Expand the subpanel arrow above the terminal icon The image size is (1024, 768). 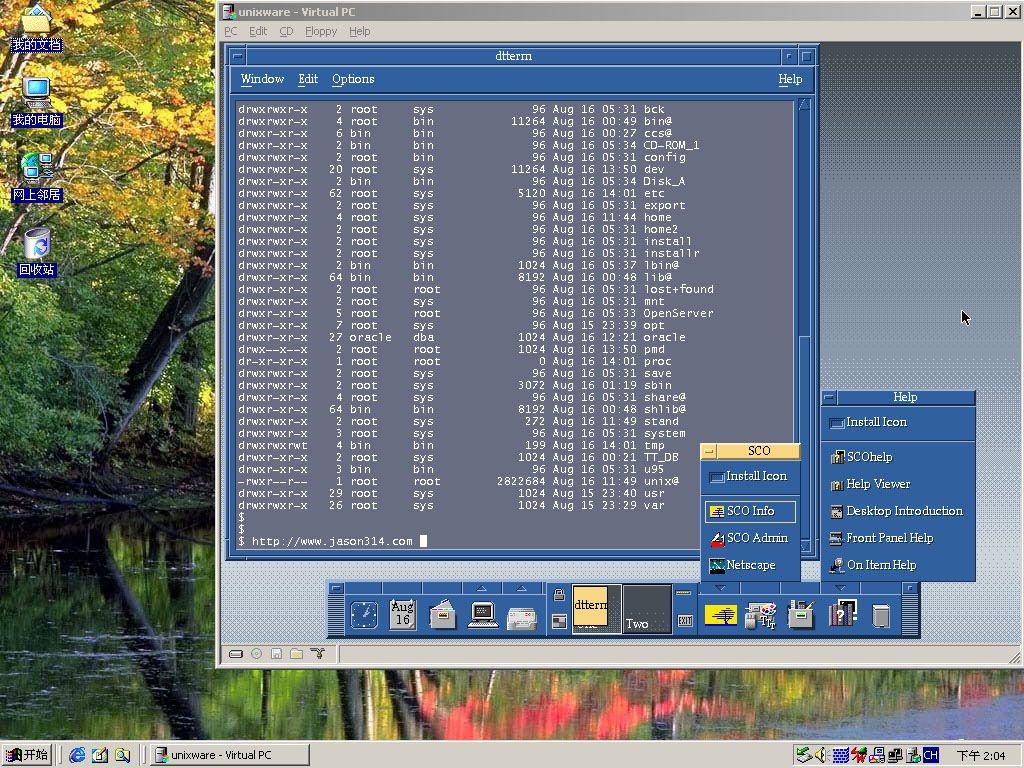coord(482,588)
